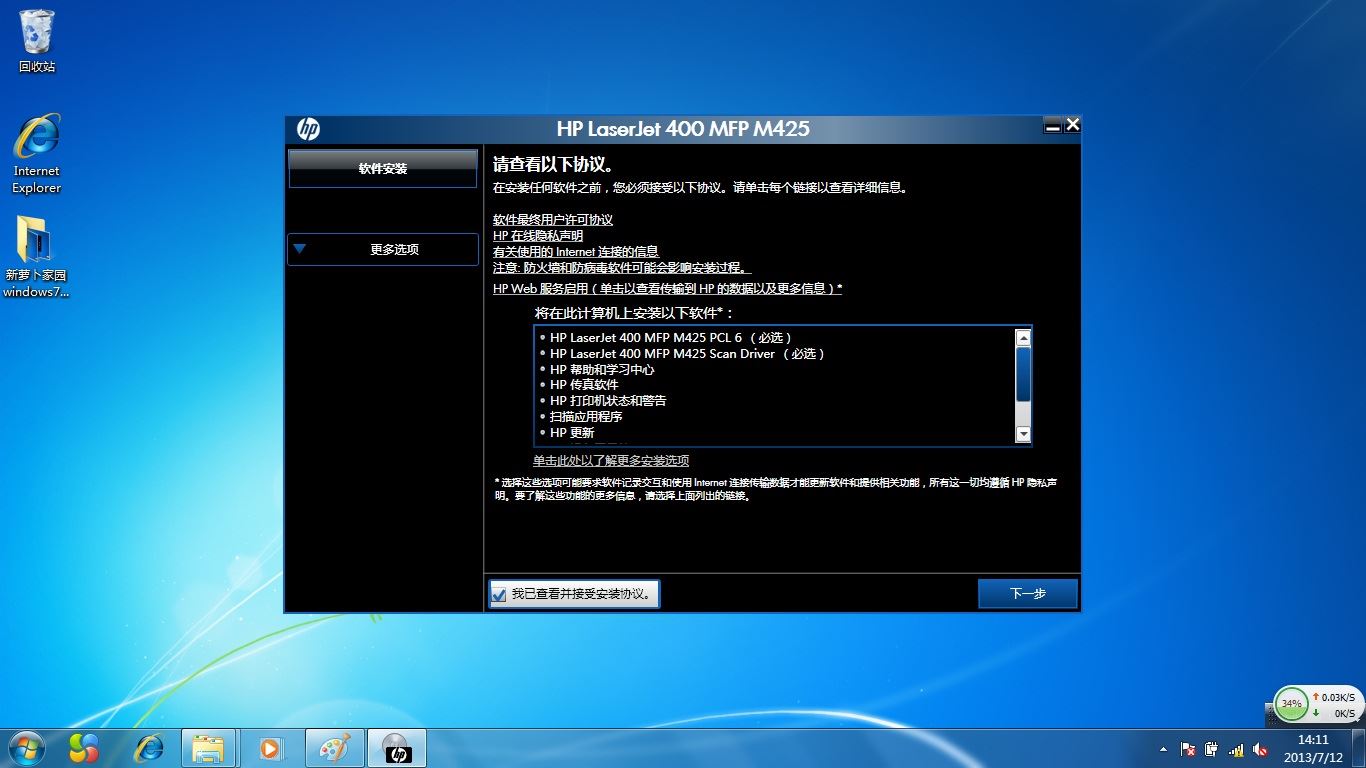Image resolution: width=1366 pixels, height=768 pixels.
Task: Expand the 更多选项 dropdown
Action: [383, 249]
